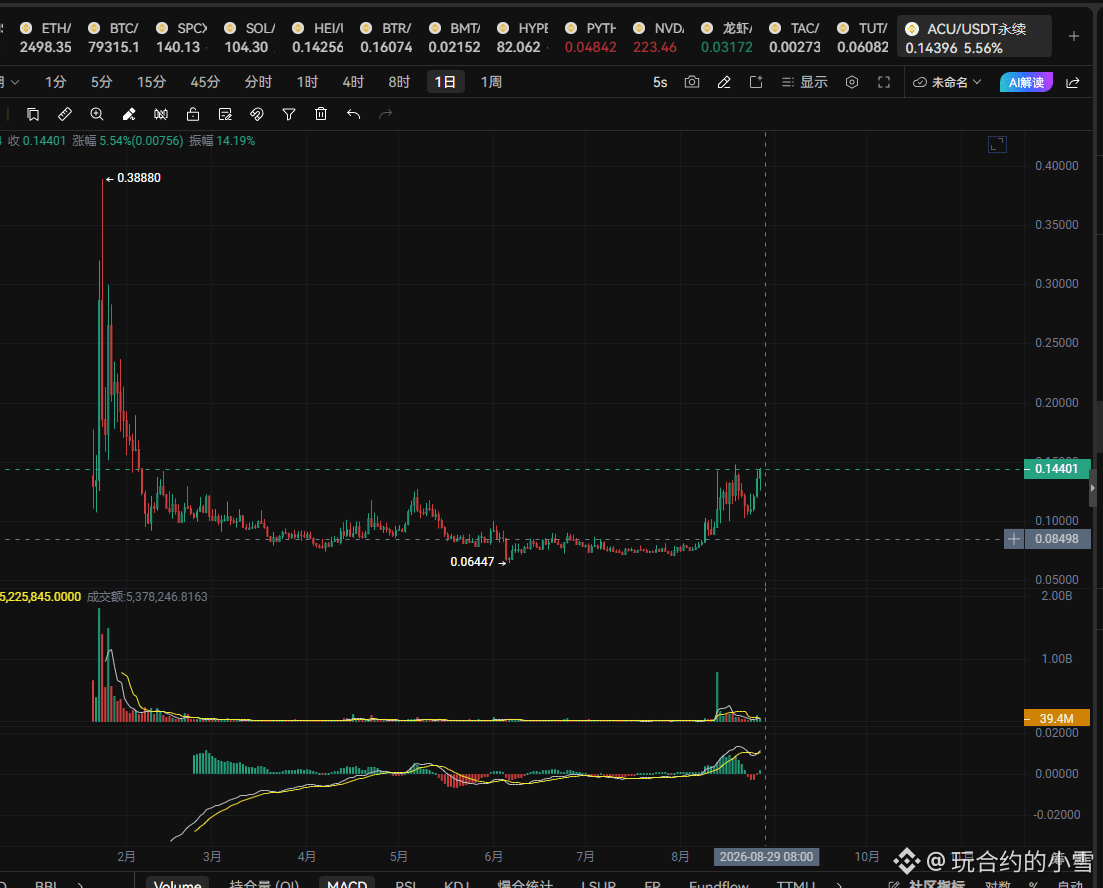The height and width of the screenshot is (888, 1103).
Task: Add a new ticker tab with plus
Action: click(1074, 36)
